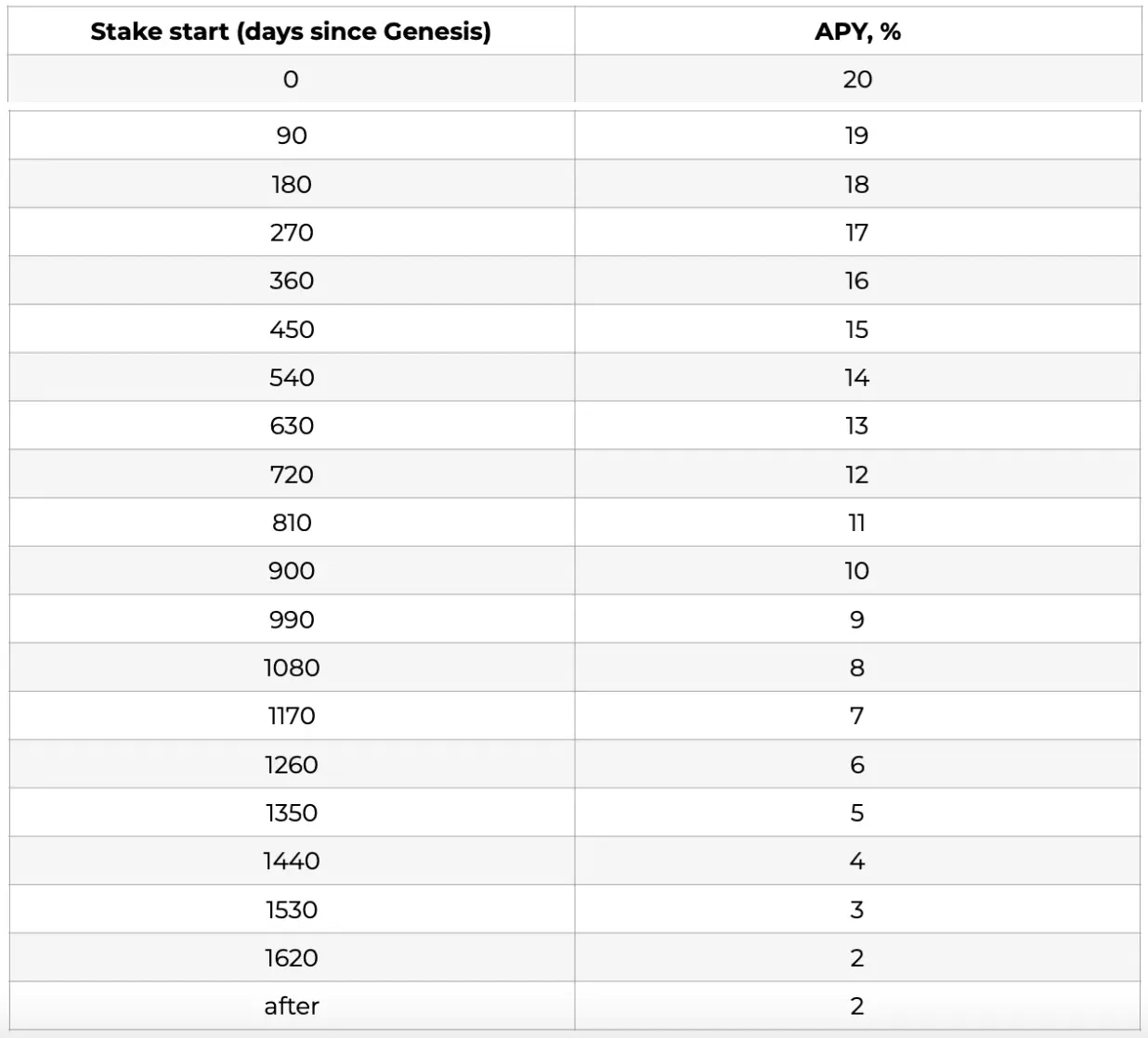Click the stake start cell 450

tap(292, 329)
